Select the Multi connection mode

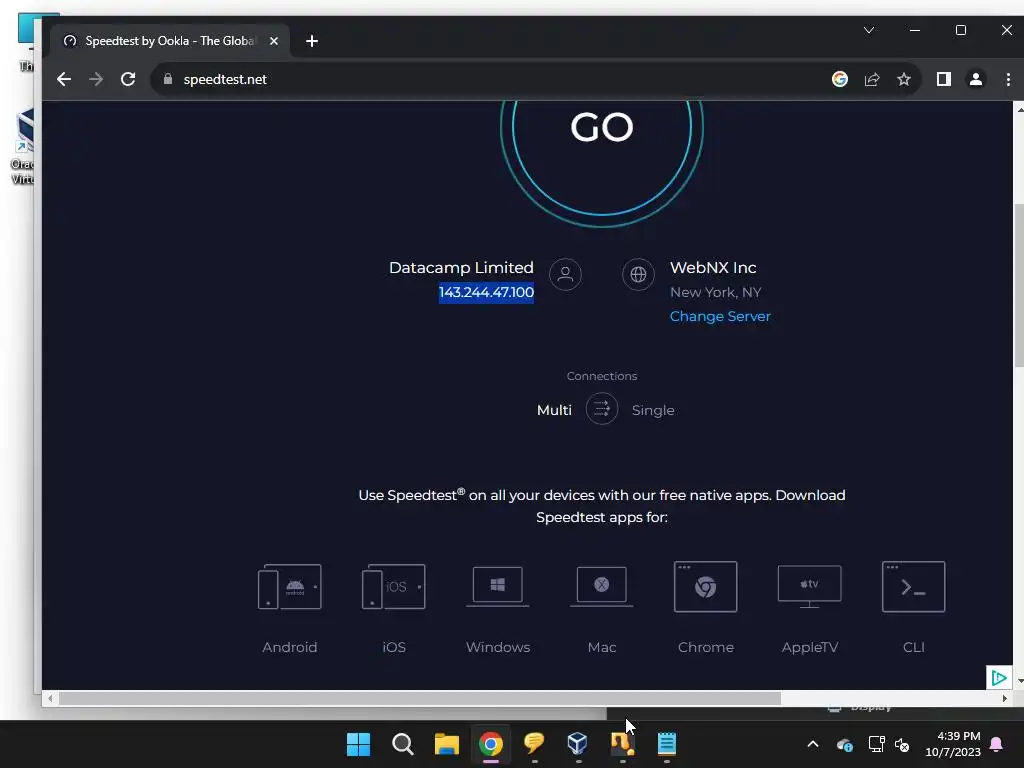click(554, 410)
